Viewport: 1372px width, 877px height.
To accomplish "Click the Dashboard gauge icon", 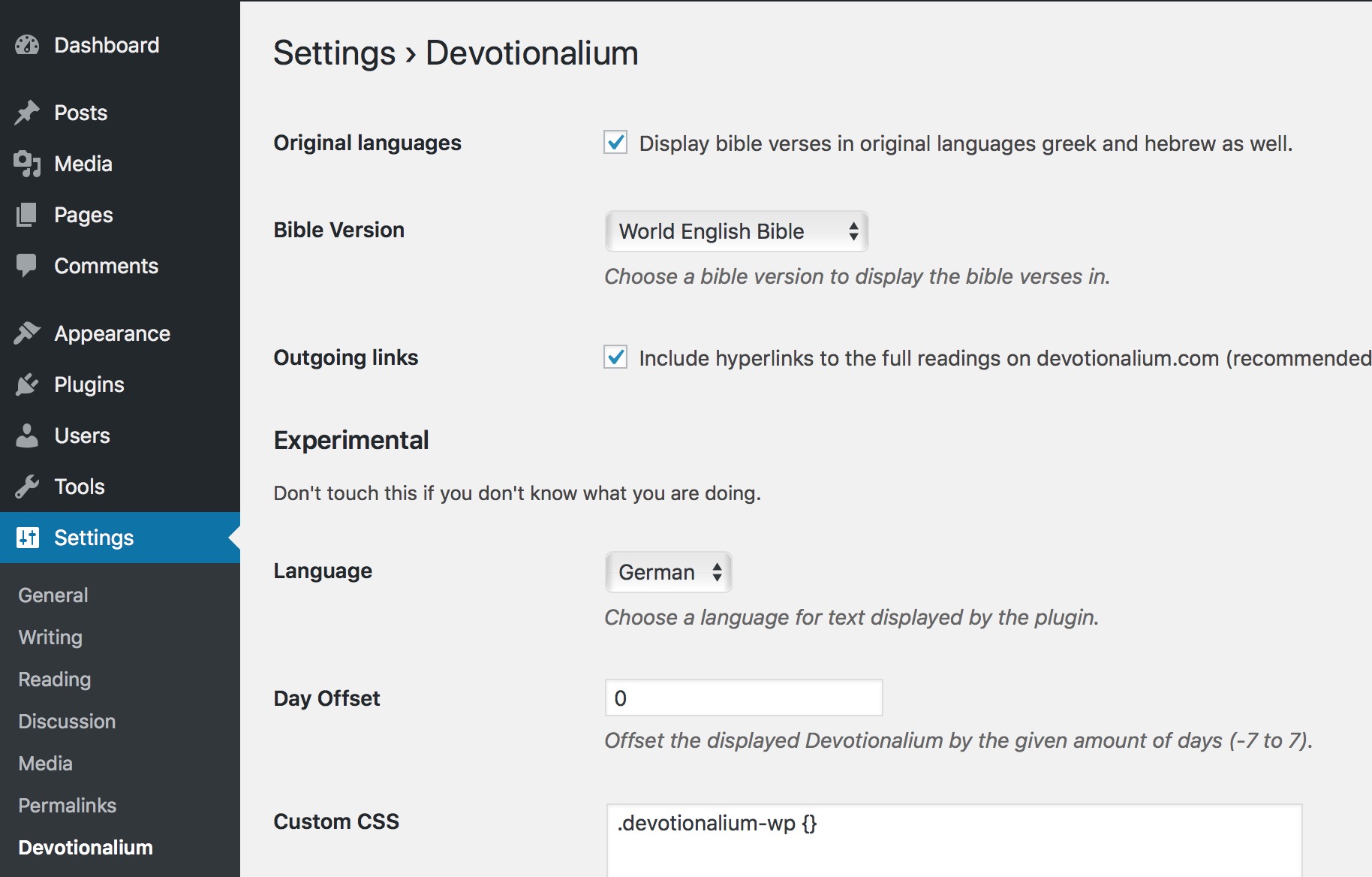I will pyautogui.click(x=27, y=45).
